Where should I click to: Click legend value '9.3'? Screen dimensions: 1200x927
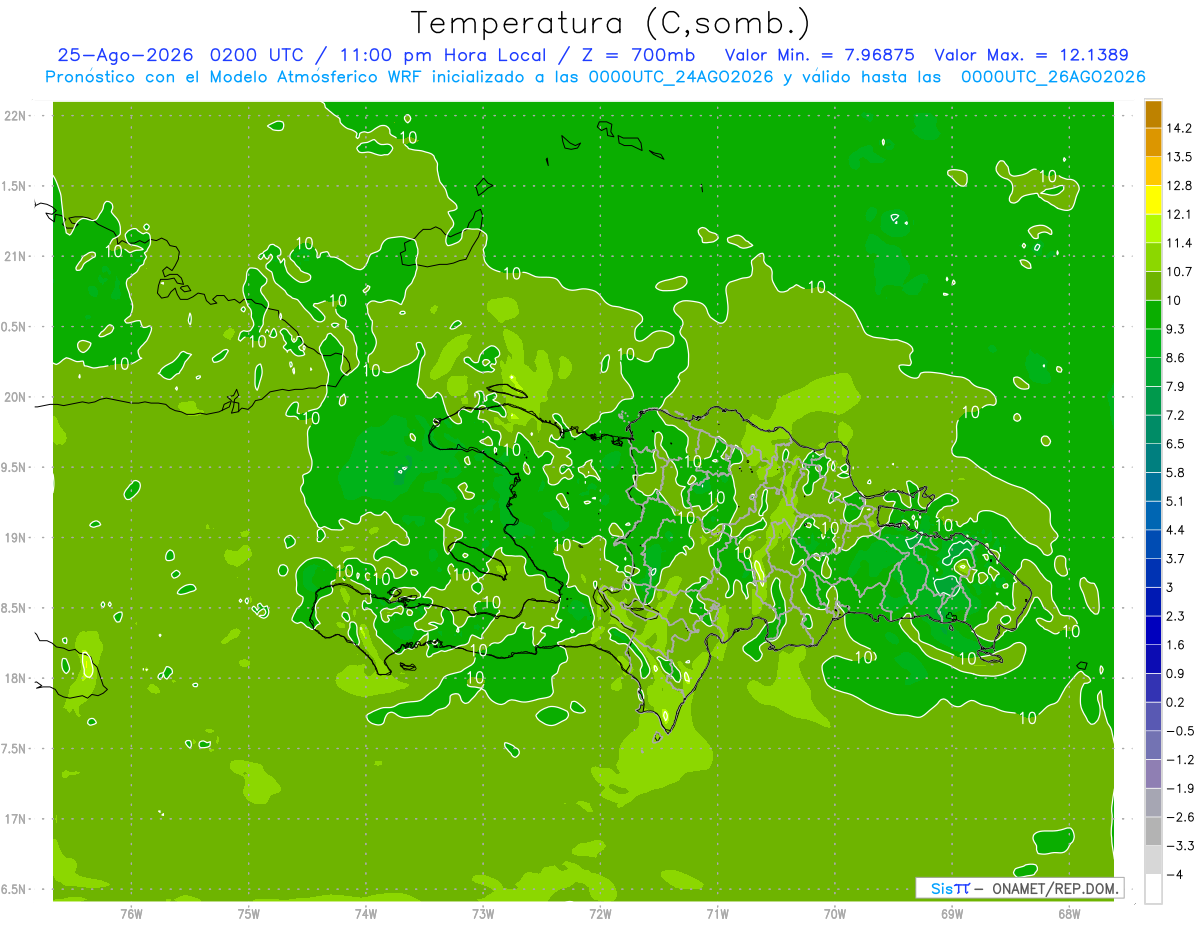coord(1175,329)
